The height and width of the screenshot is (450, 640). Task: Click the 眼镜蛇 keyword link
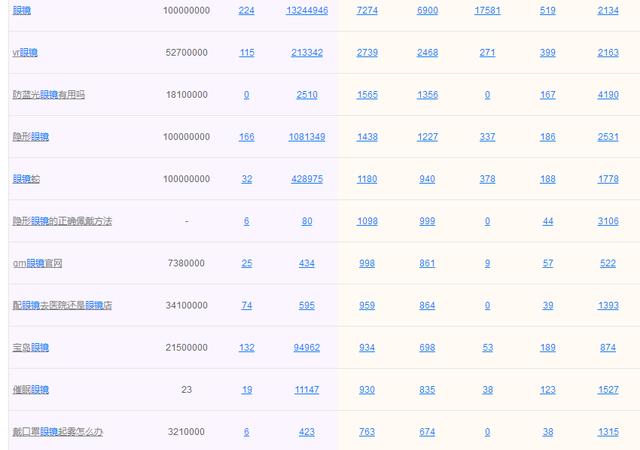(26, 179)
